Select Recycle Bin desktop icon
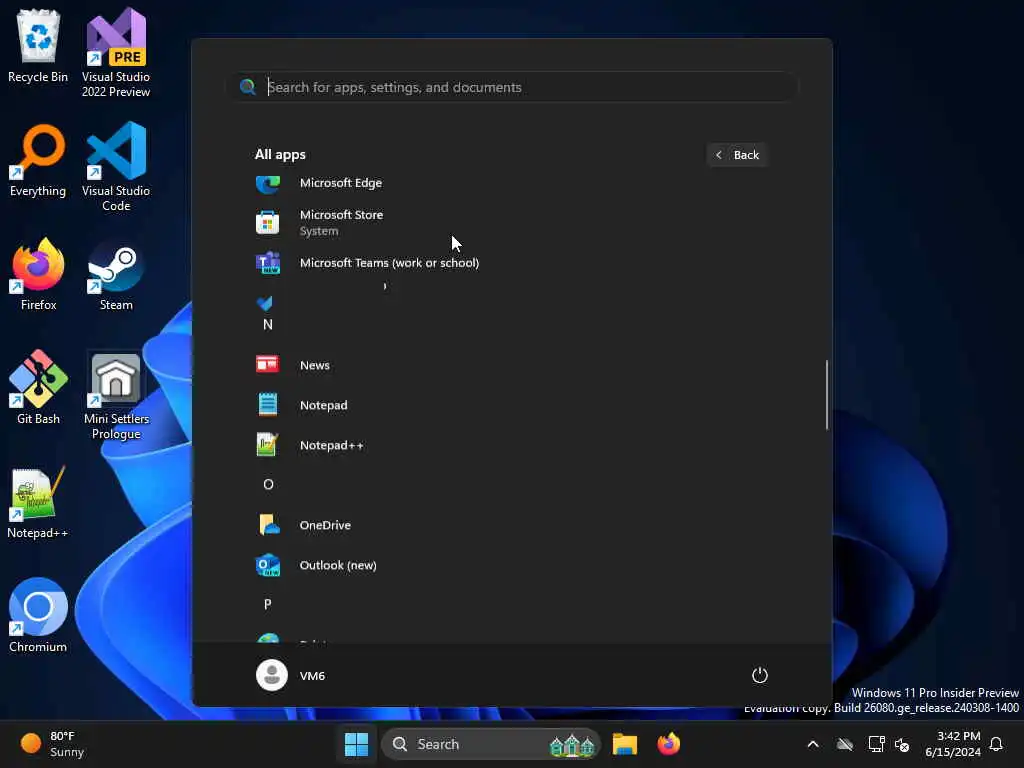 38,47
